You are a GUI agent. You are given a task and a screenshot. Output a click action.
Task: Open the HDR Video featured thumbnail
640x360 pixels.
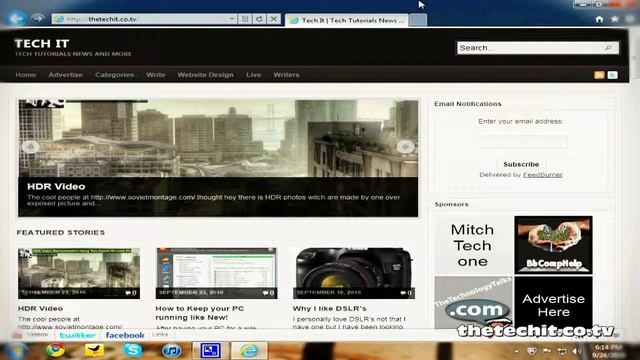point(79,273)
